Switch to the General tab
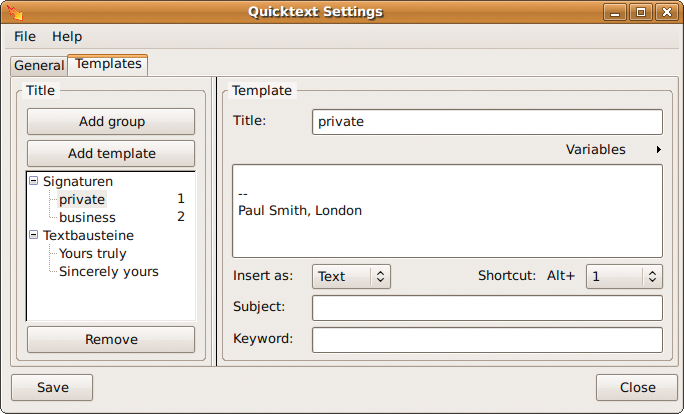Screen dimensions: 684x414 pos(39,65)
